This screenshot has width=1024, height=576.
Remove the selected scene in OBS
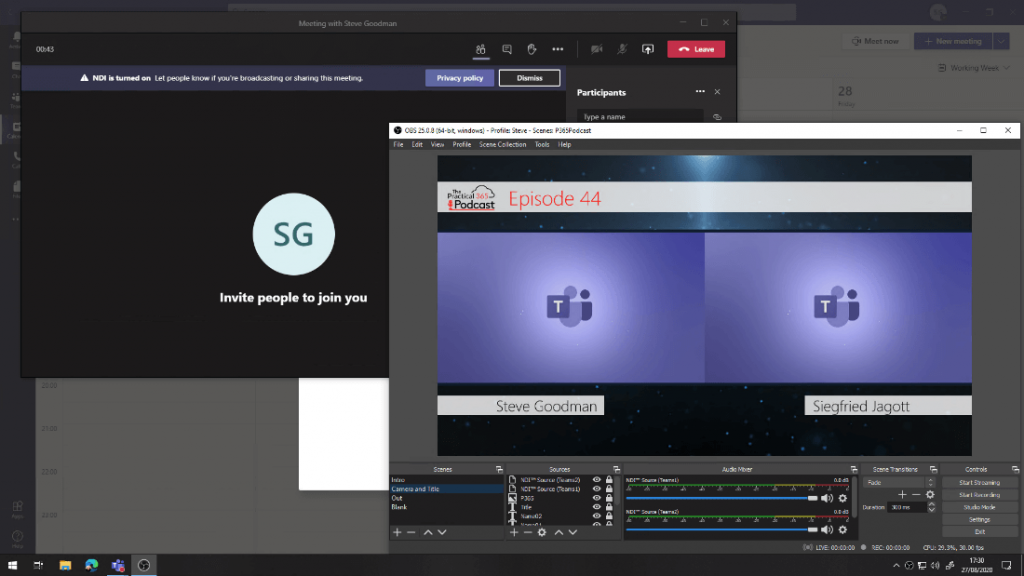(411, 532)
